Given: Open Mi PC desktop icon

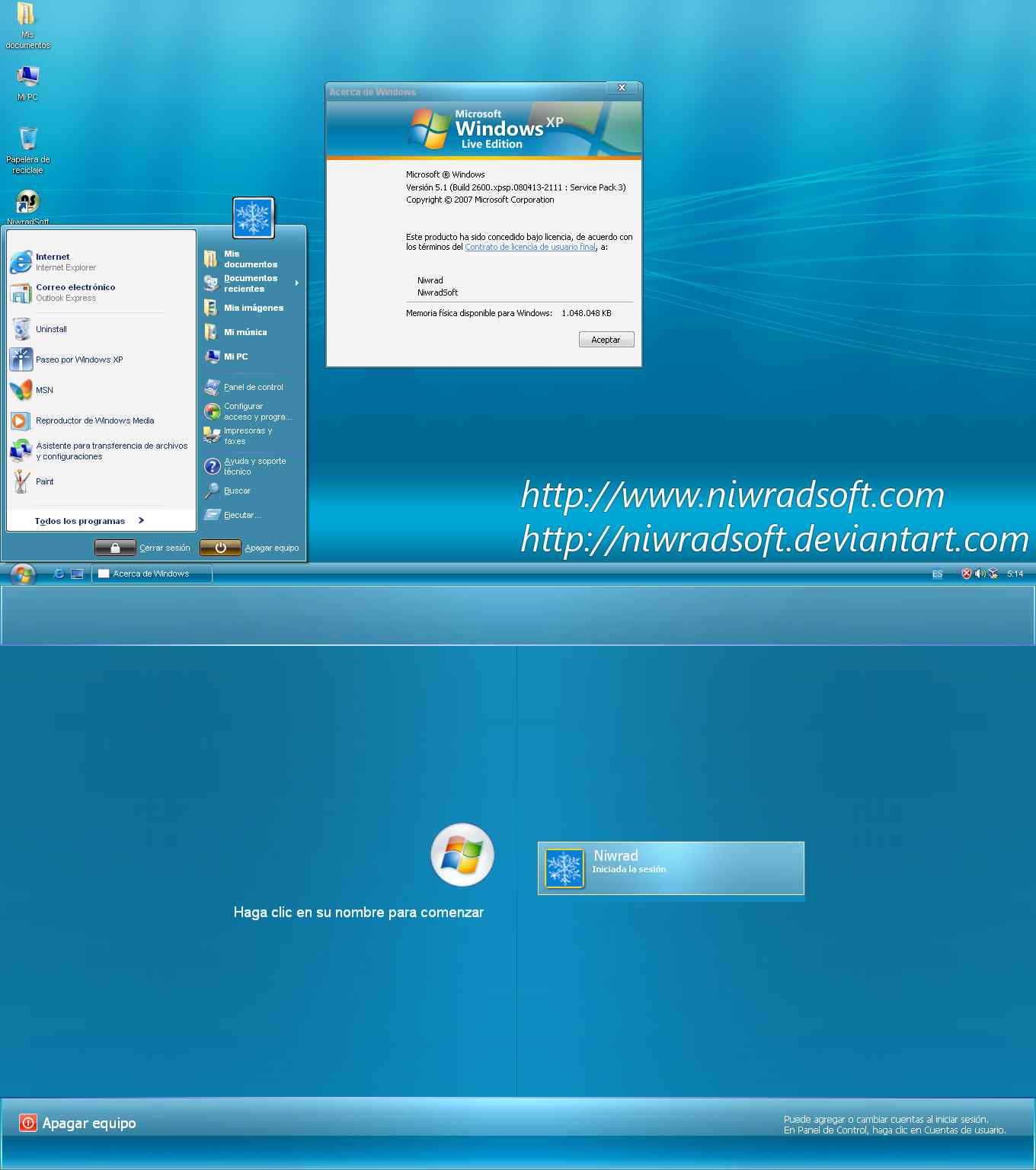Looking at the screenshot, I should 27,76.
